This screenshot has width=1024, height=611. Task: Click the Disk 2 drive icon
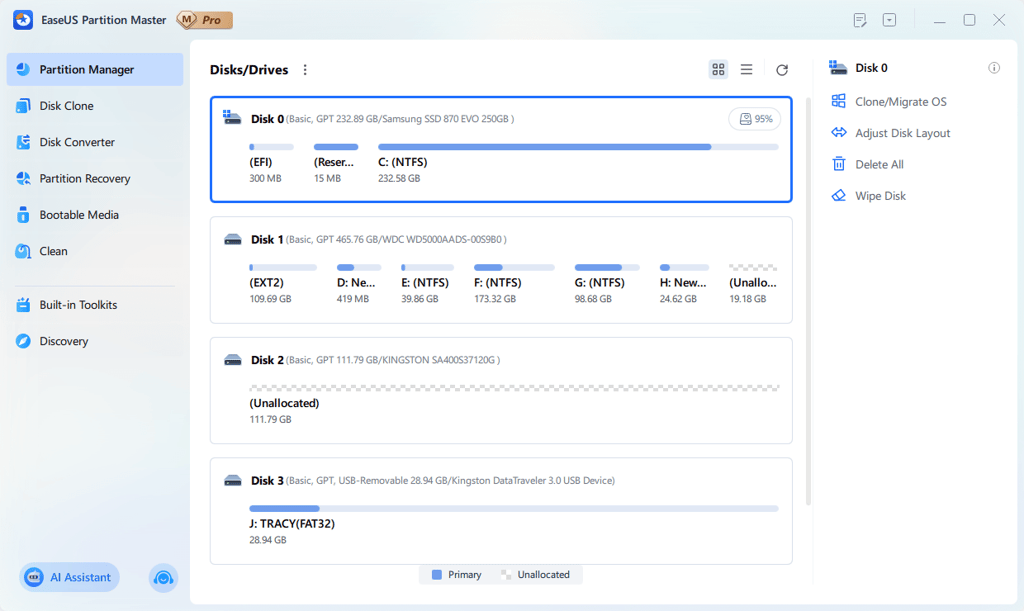pyautogui.click(x=232, y=360)
